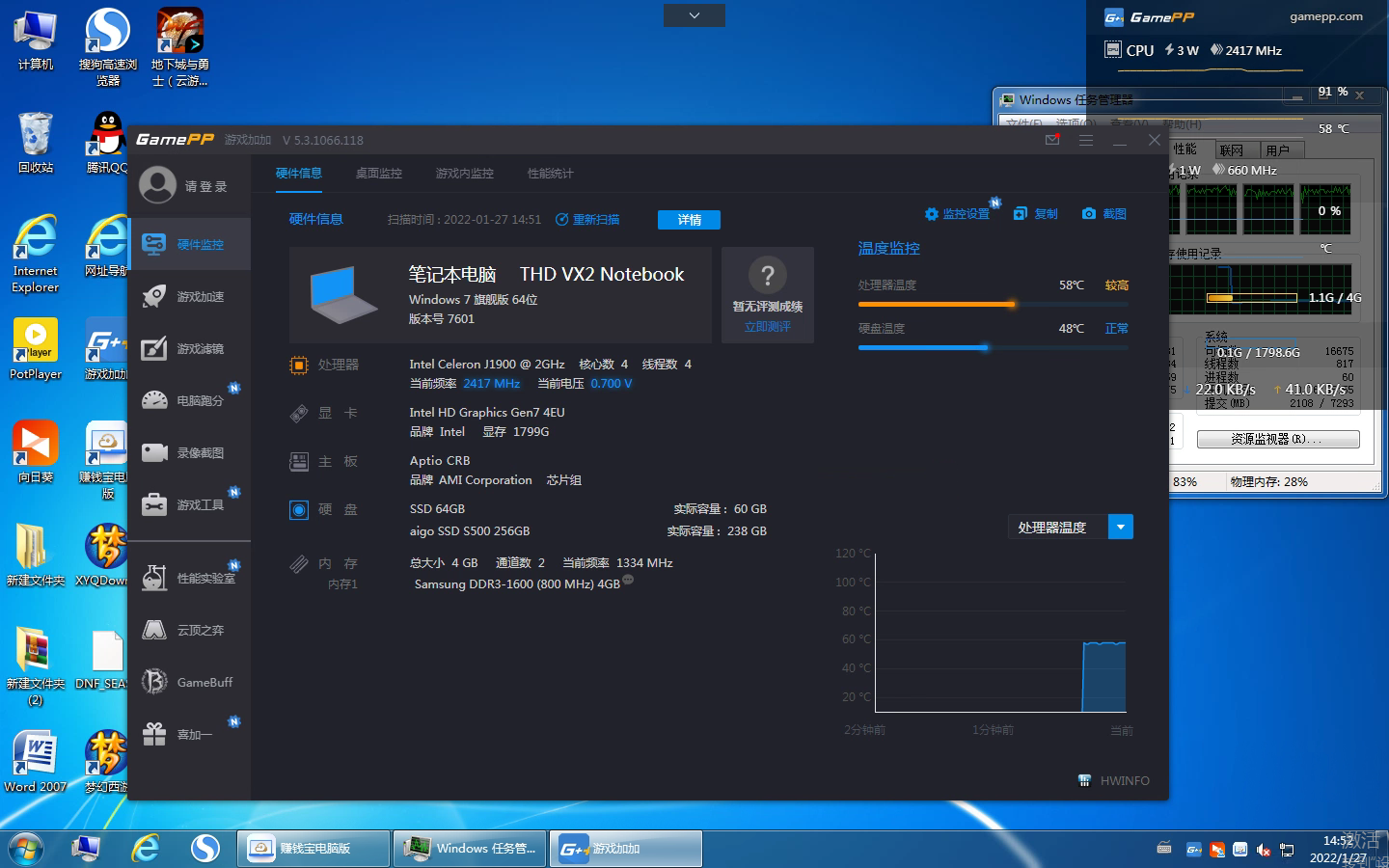Copy hardware info with 复制
1389x868 pixels.
point(1036,214)
